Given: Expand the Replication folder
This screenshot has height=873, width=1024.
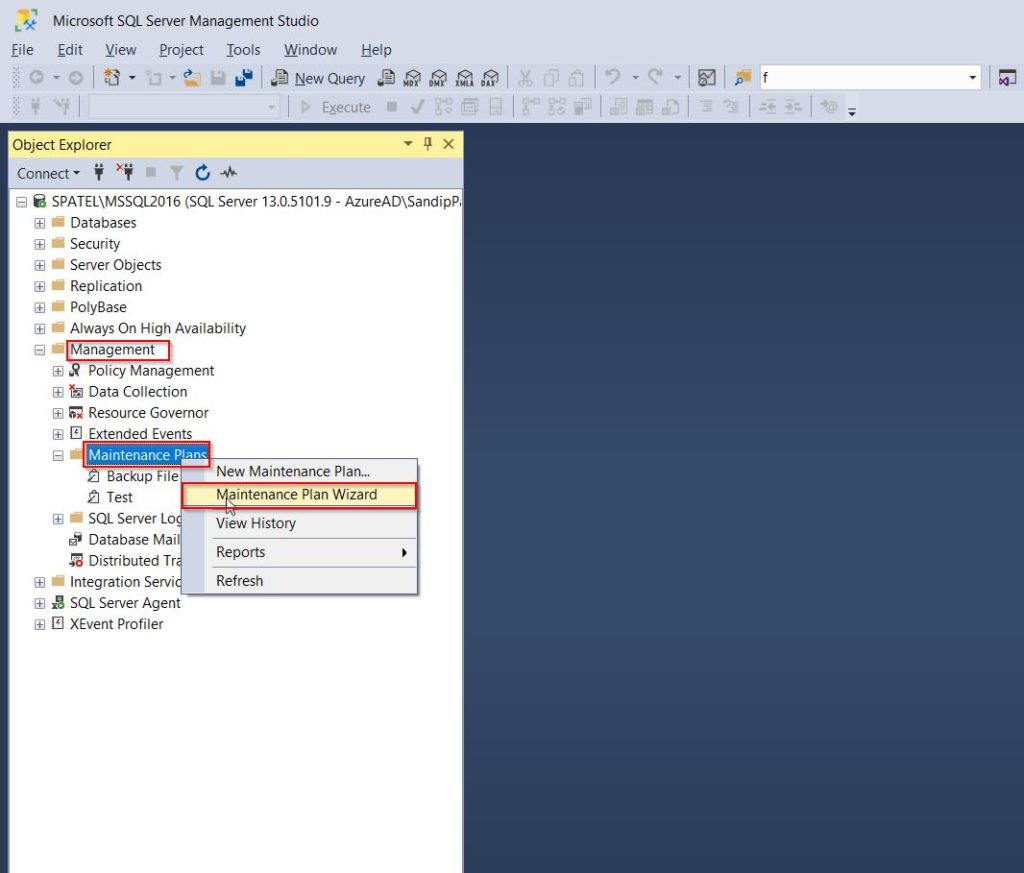Looking at the screenshot, I should point(40,287).
